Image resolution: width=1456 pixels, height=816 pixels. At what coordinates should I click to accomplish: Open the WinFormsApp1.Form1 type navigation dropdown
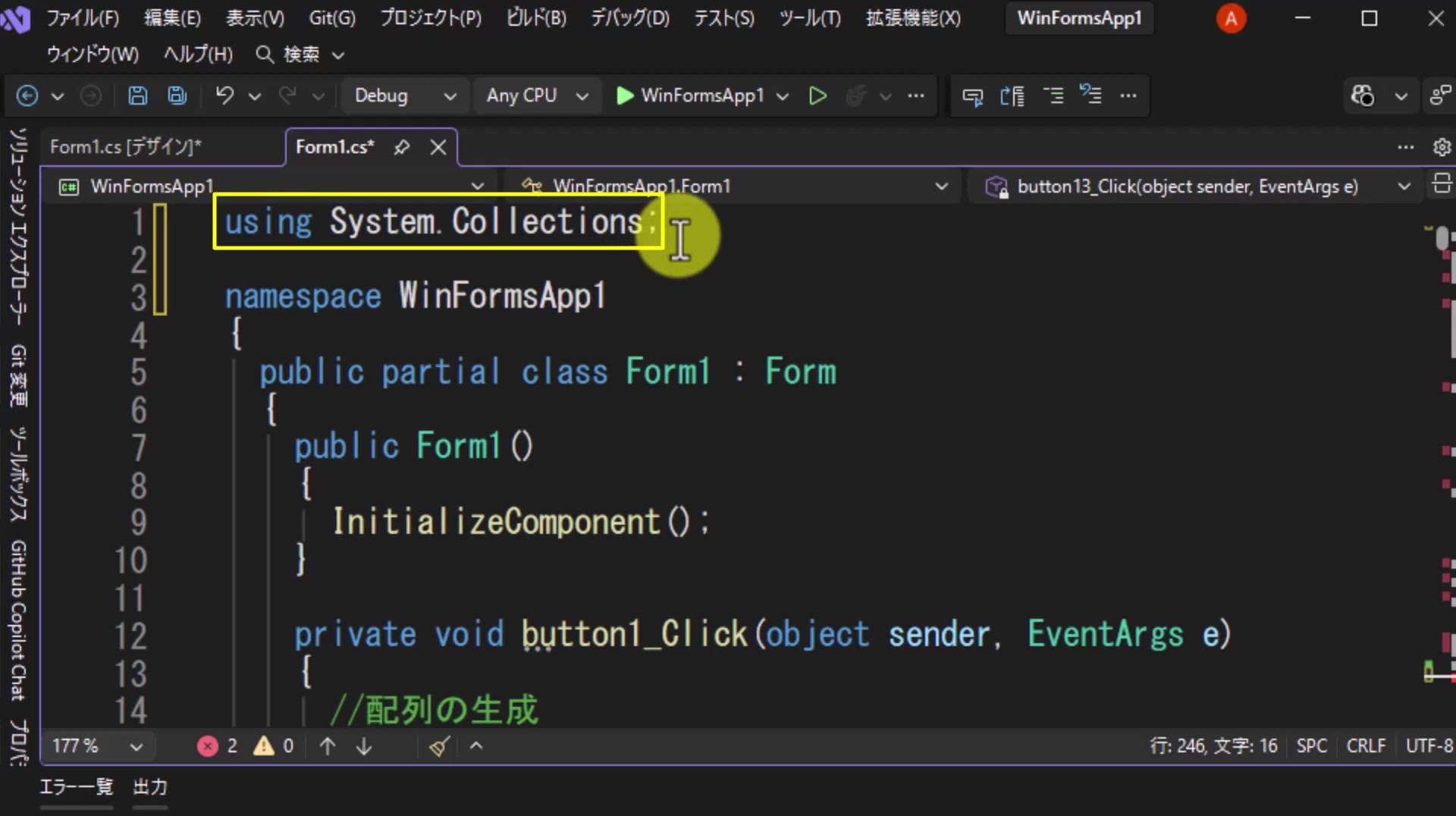[x=733, y=186]
